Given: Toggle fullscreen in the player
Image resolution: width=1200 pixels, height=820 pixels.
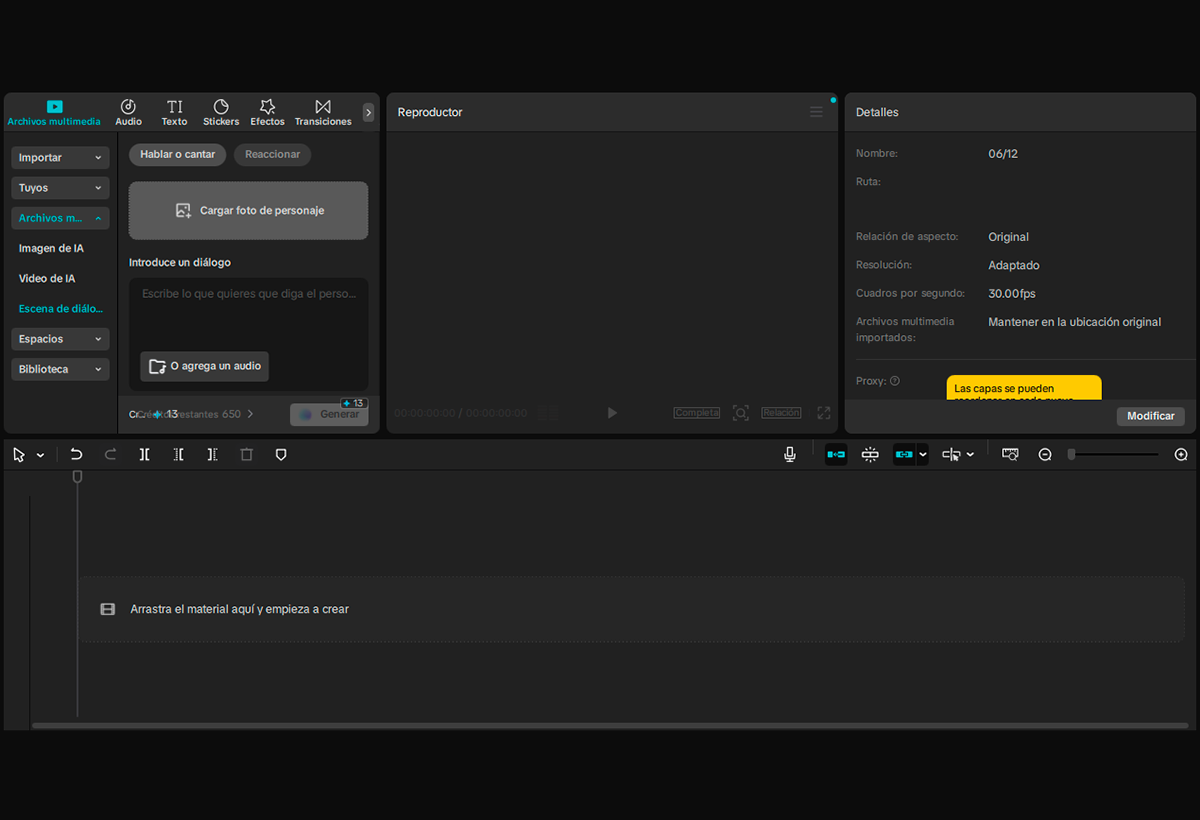Looking at the screenshot, I should (823, 413).
